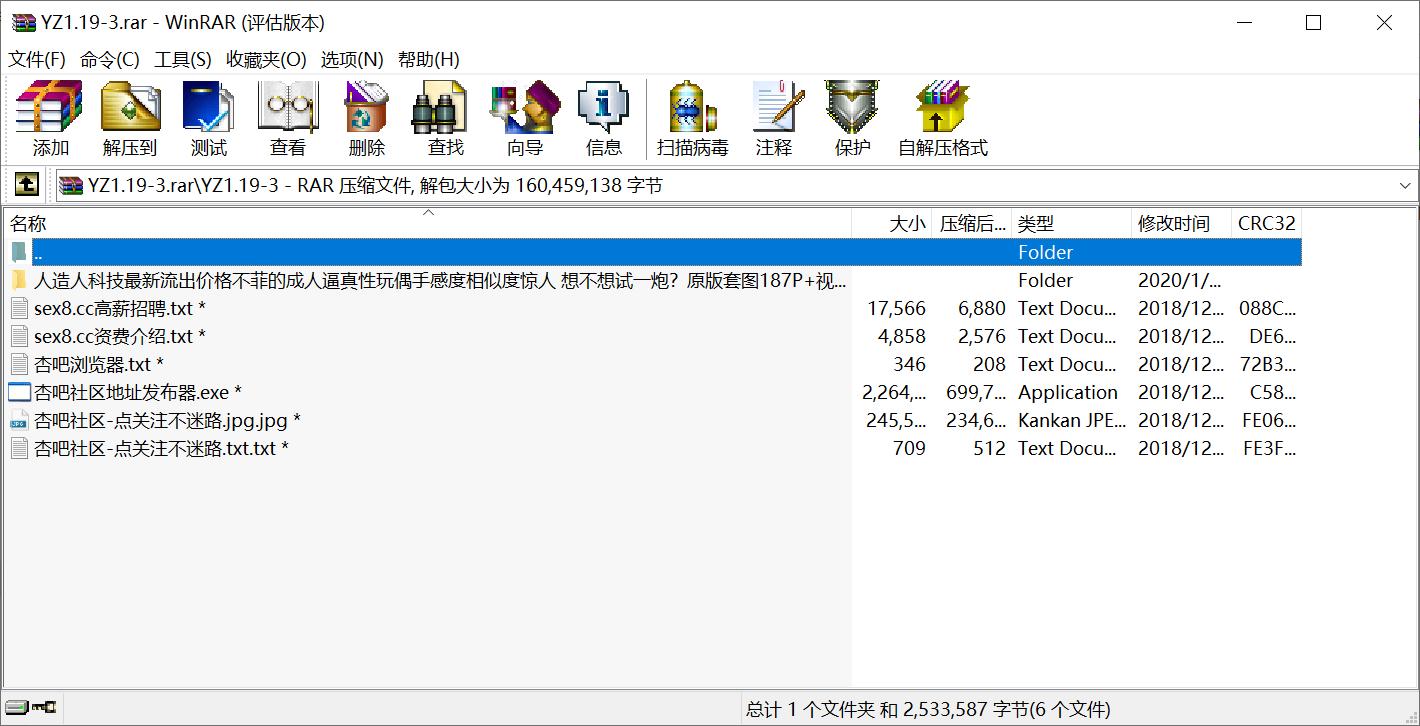The image size is (1420, 726).
Task: Click the yellow folder icon in file list
Action: click(19, 280)
